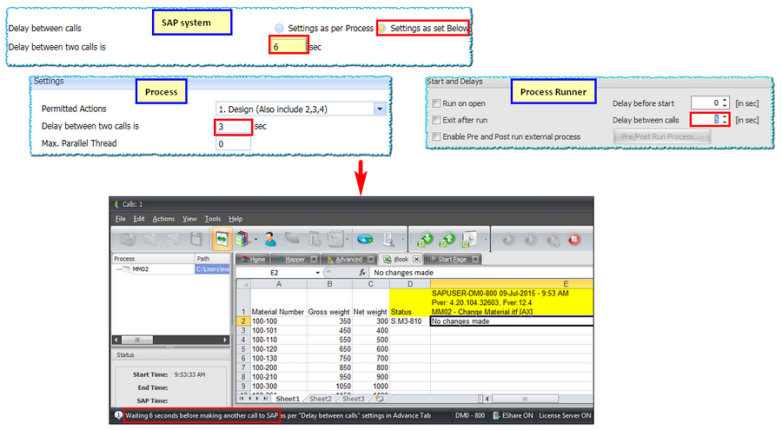Click the floppy disk Save icon
Viewport: 782px width, 430px height.
(196, 239)
